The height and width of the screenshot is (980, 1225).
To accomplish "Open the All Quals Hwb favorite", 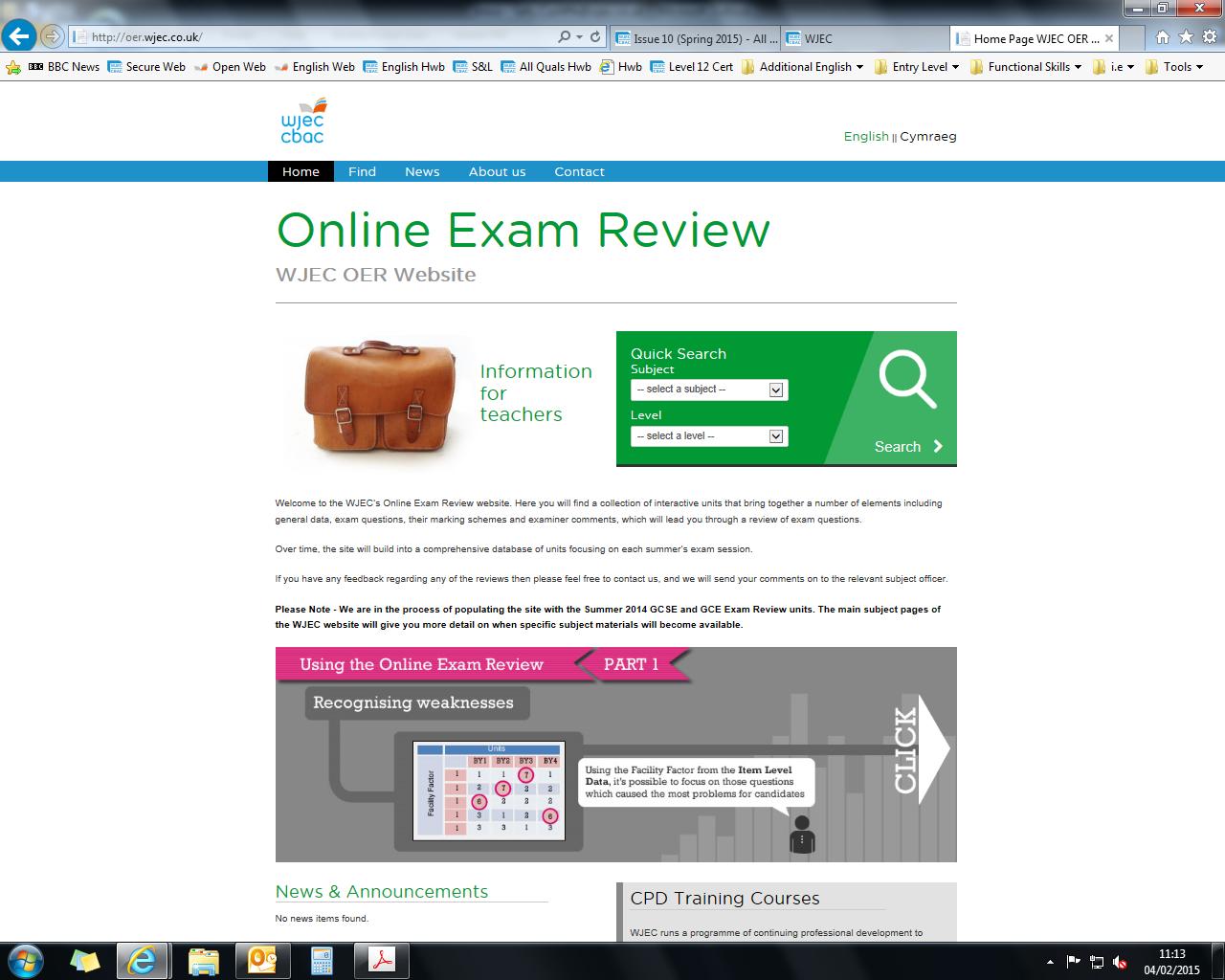I will tap(546, 67).
